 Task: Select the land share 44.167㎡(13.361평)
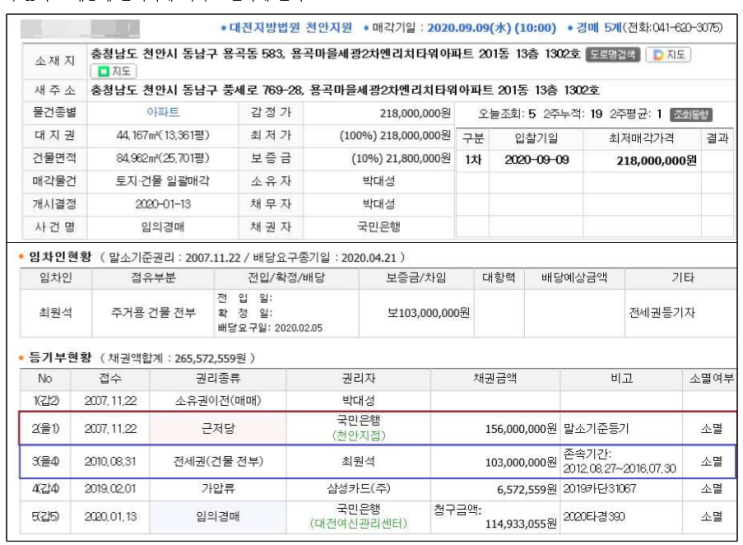pos(163,136)
